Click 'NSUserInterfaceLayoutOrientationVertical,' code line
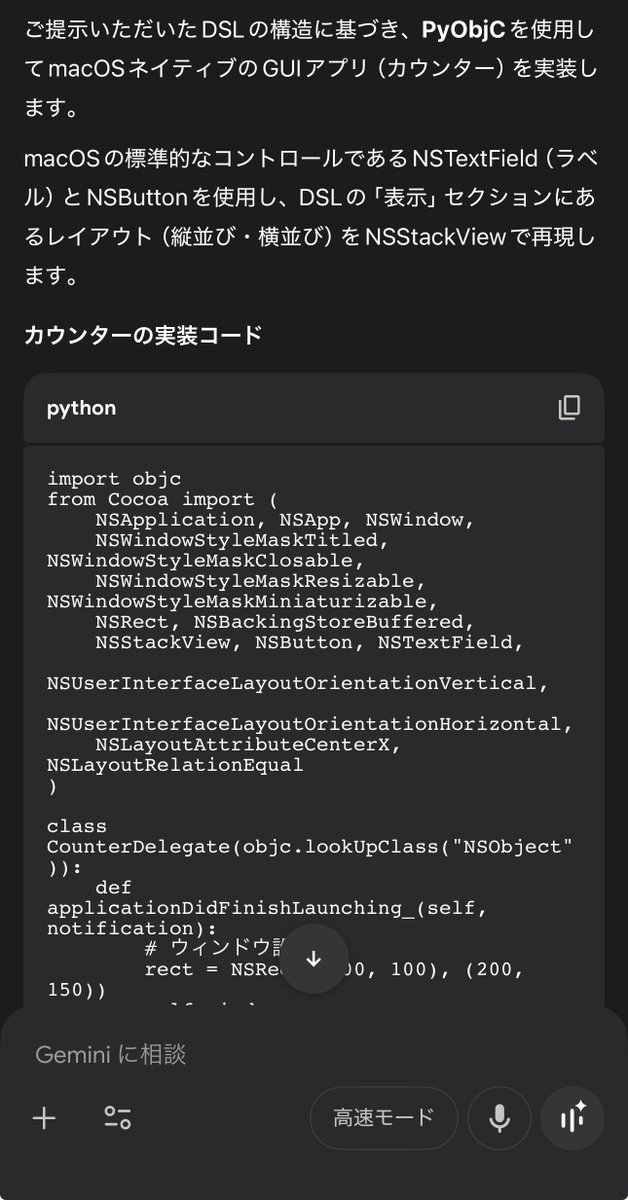 pos(298,684)
